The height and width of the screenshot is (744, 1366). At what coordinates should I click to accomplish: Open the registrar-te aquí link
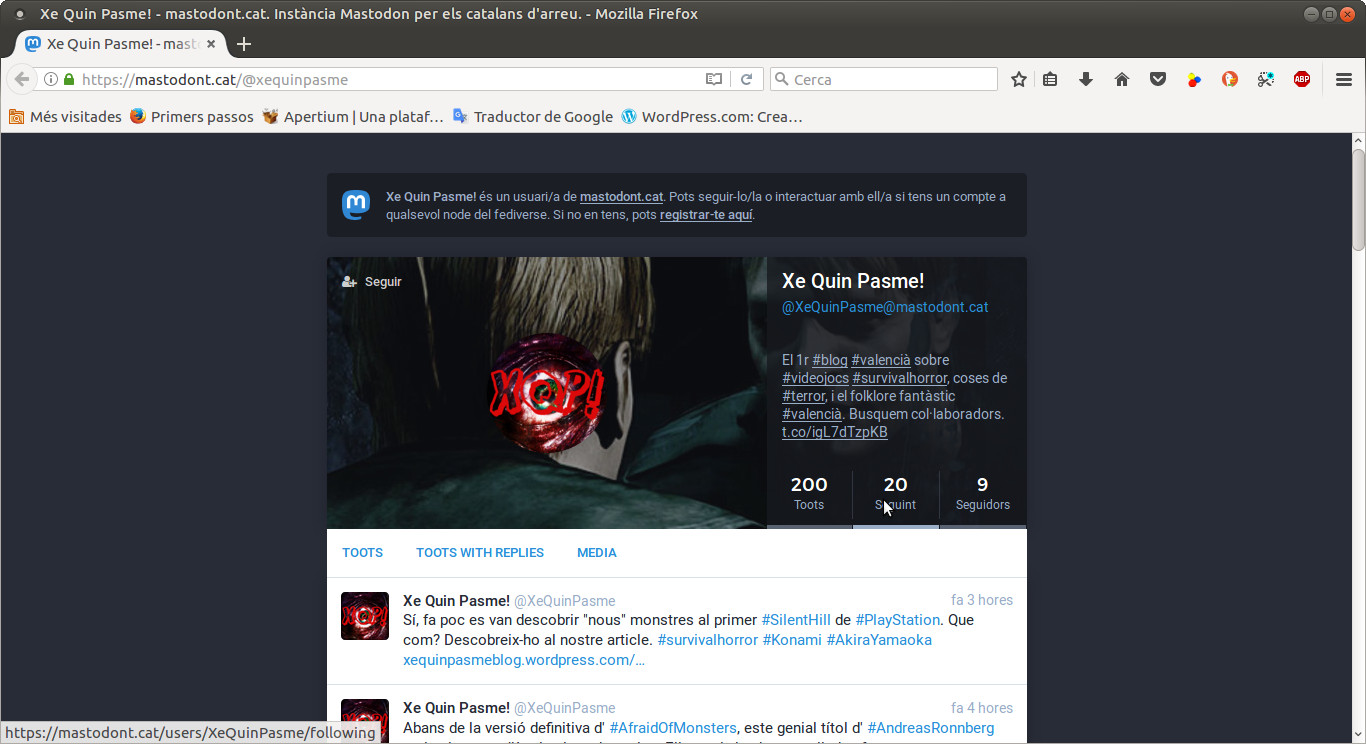tap(705, 215)
